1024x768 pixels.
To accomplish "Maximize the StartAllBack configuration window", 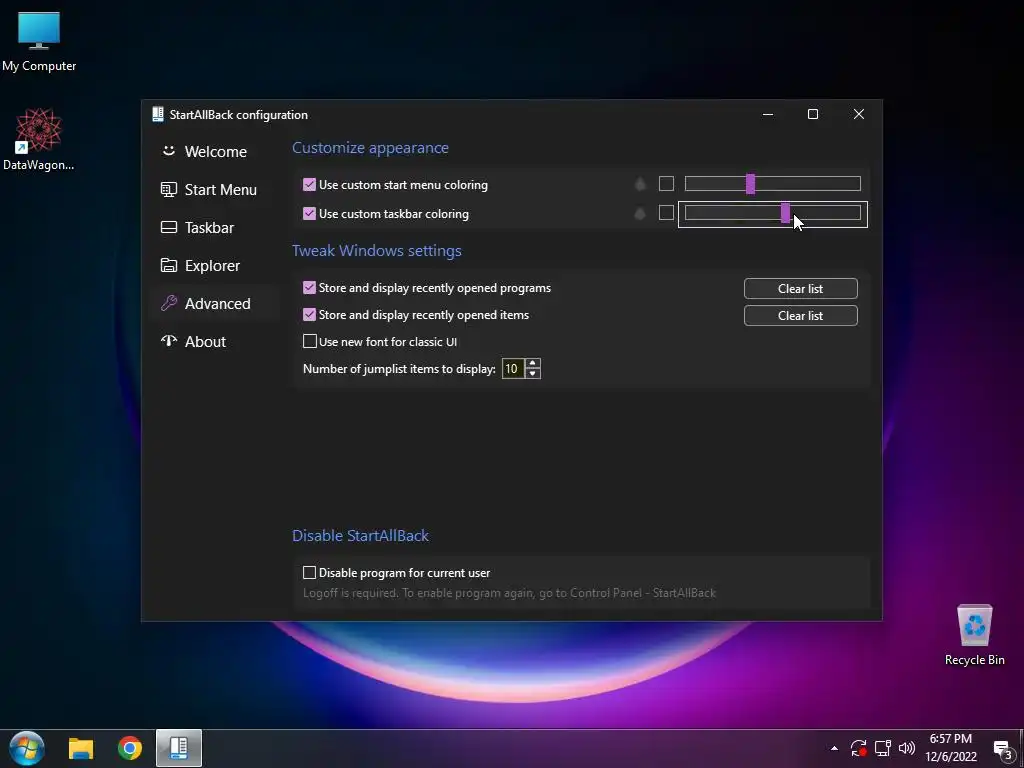I will point(813,114).
